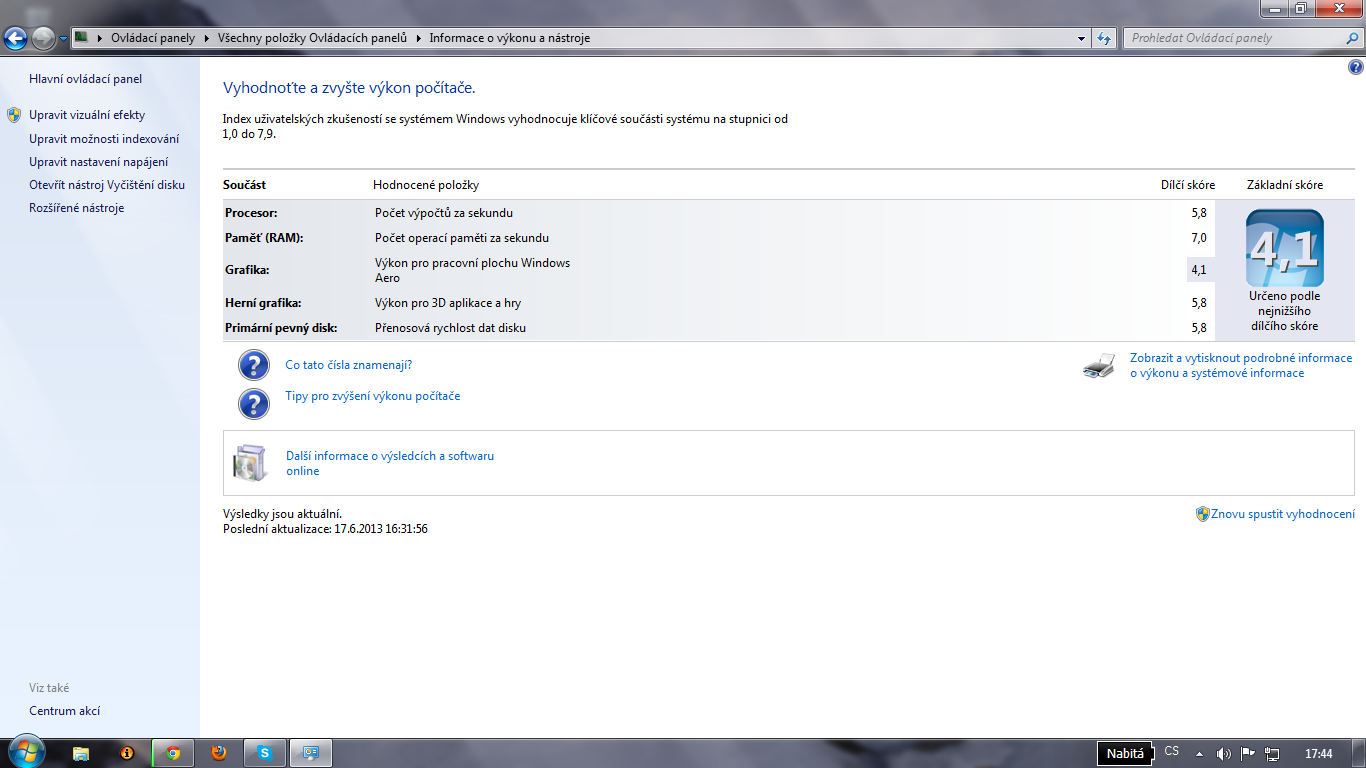Open the address bar history dropdown

pos(1082,38)
